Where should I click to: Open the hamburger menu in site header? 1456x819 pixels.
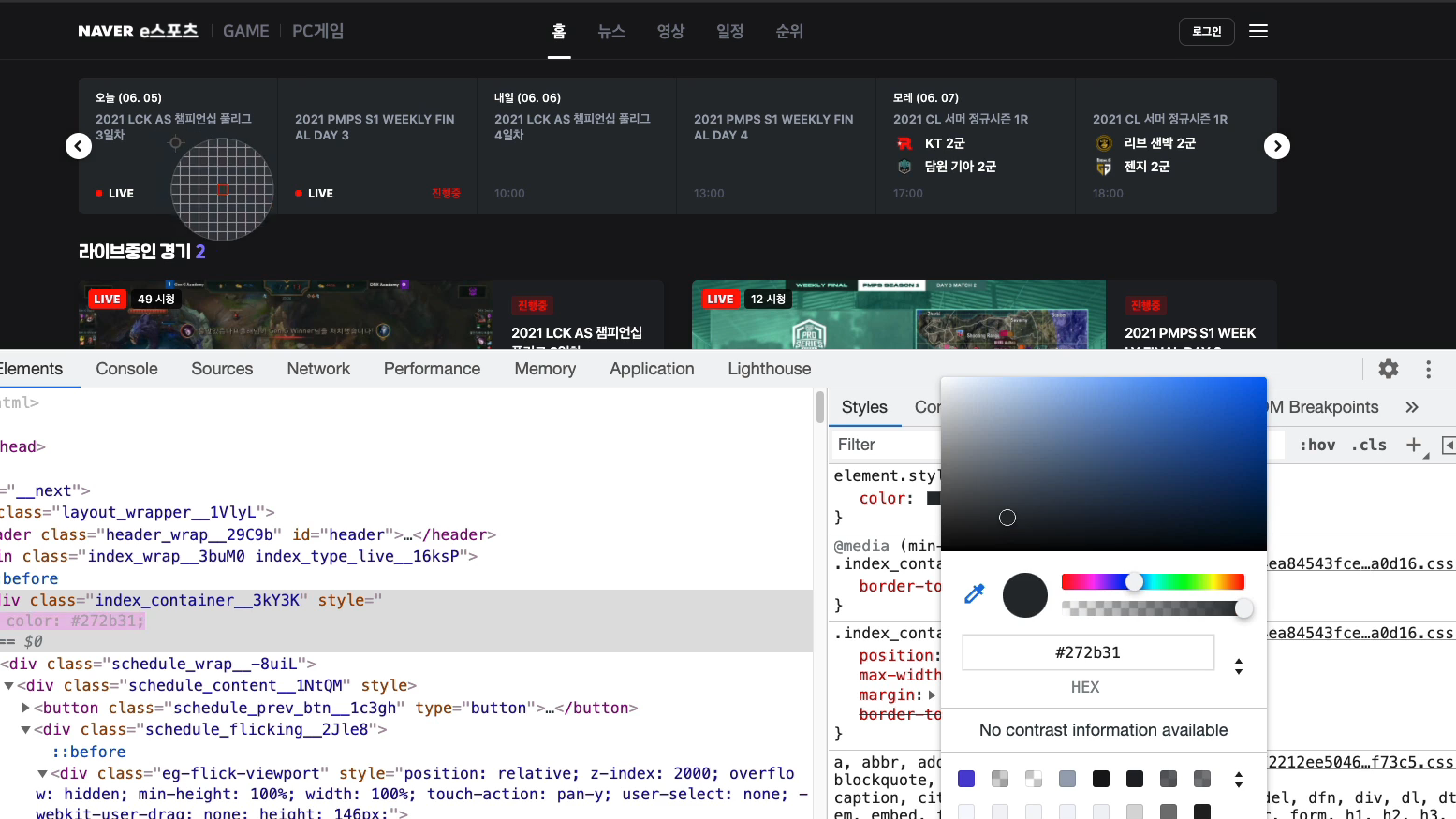coord(1258,31)
